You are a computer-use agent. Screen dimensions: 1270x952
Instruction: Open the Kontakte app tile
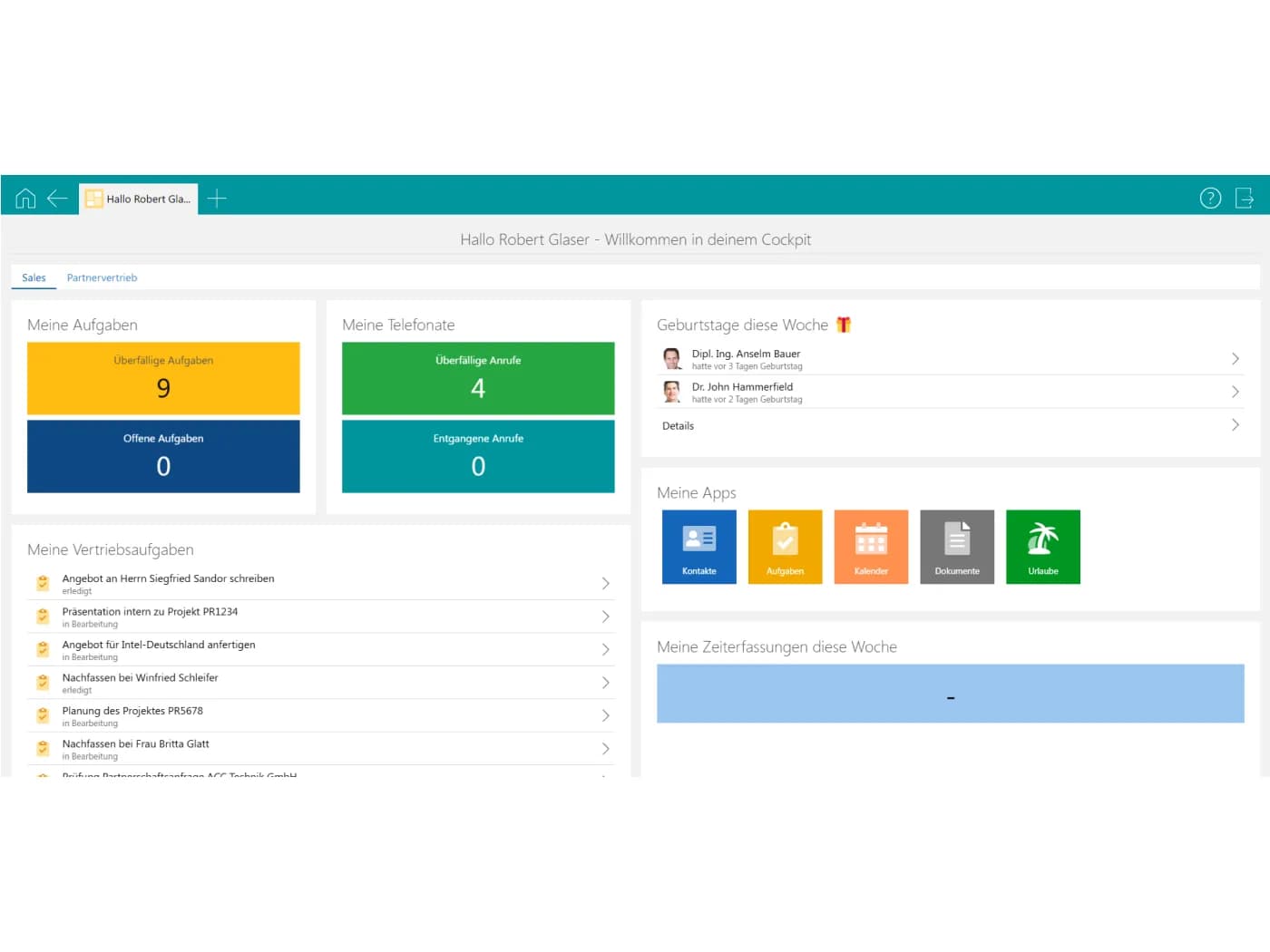[698, 547]
